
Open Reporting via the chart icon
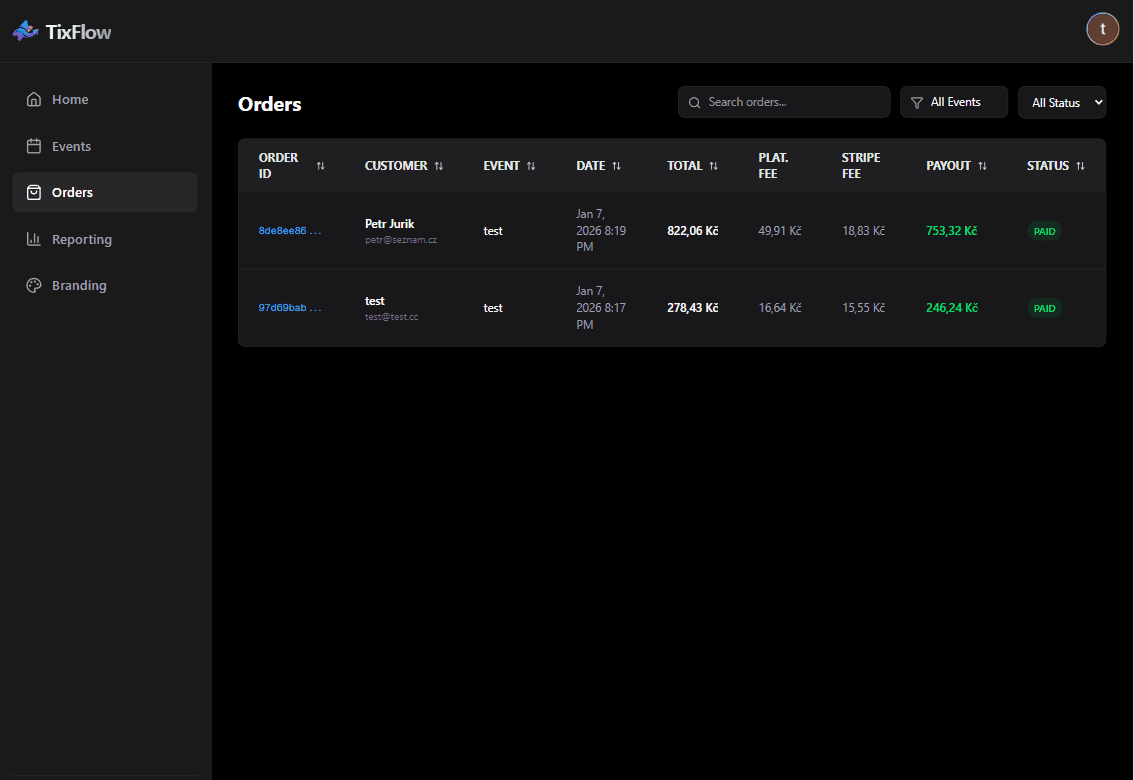pyautogui.click(x=33, y=239)
